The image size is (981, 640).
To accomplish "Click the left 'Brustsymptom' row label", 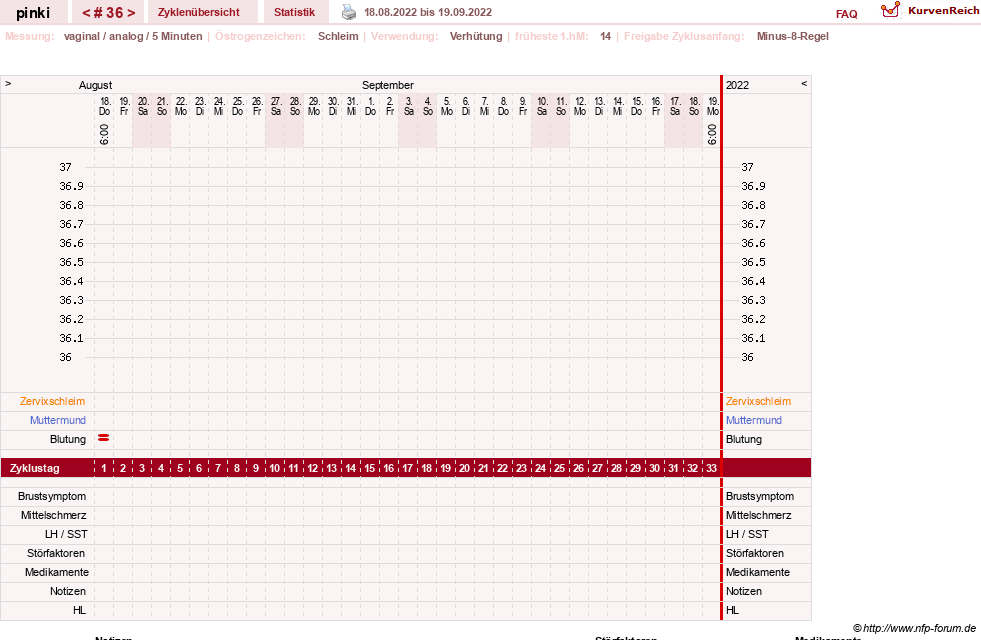I will 52,496.
